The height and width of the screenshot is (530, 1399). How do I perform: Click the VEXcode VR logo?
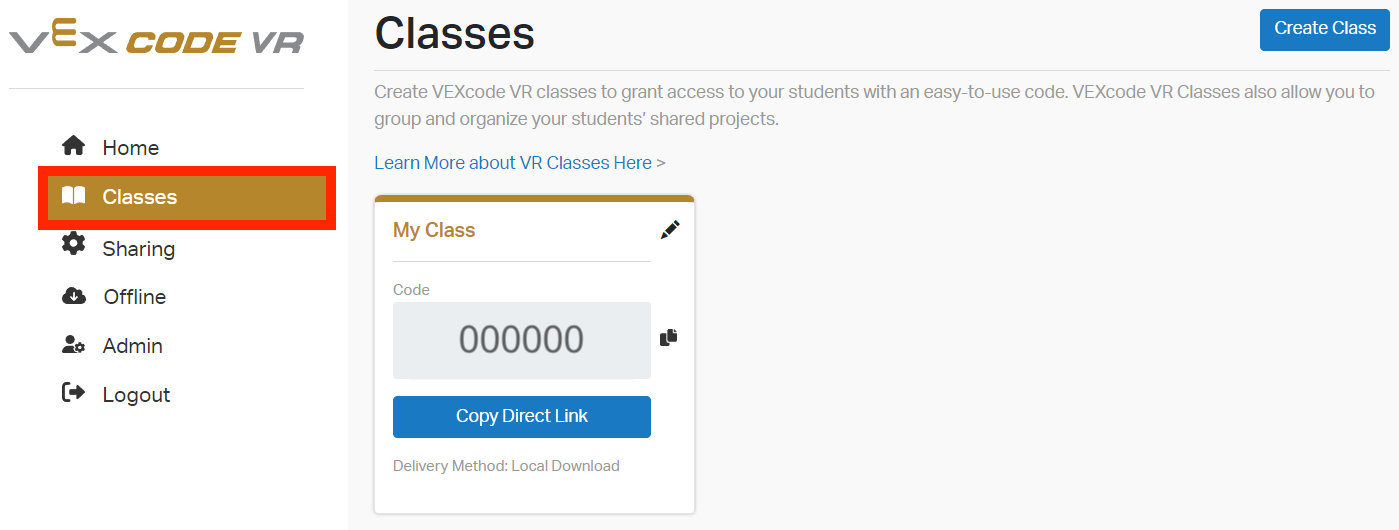pyautogui.click(x=157, y=41)
